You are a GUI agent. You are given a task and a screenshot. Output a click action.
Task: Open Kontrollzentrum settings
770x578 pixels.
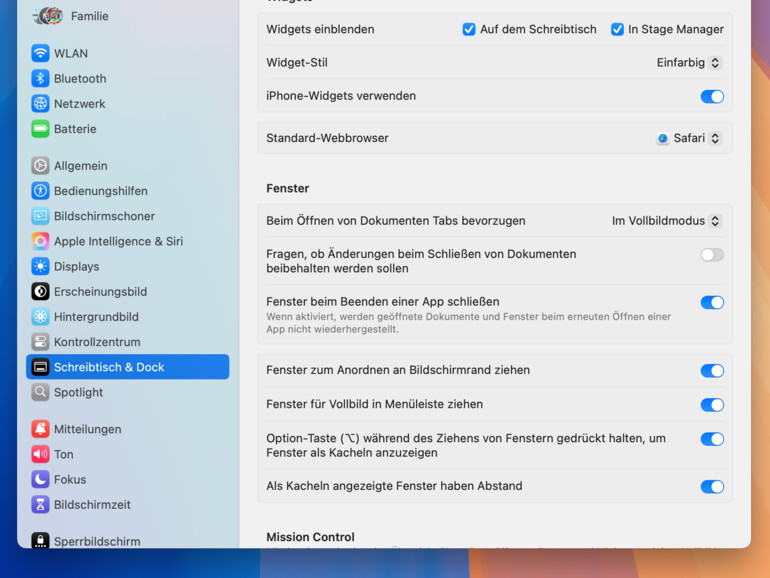[x=128, y=342]
